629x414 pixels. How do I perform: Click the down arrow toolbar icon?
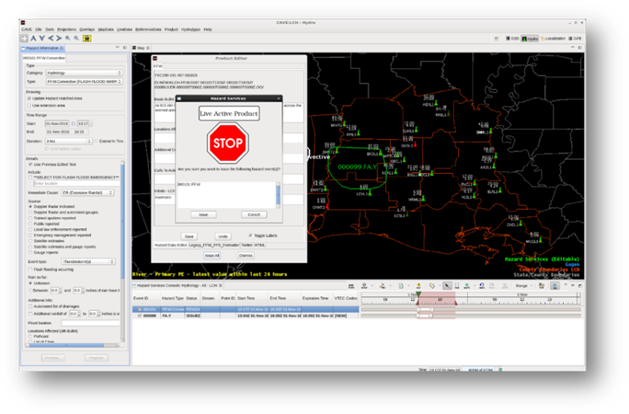coord(42,38)
